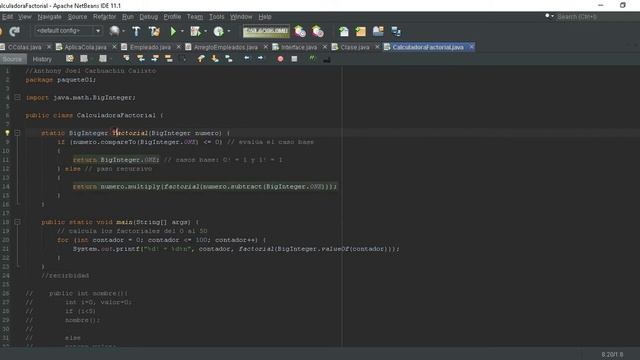Expand the Debug Project dropdown arrow
This screenshot has width=640, height=360.
[x=205, y=31]
